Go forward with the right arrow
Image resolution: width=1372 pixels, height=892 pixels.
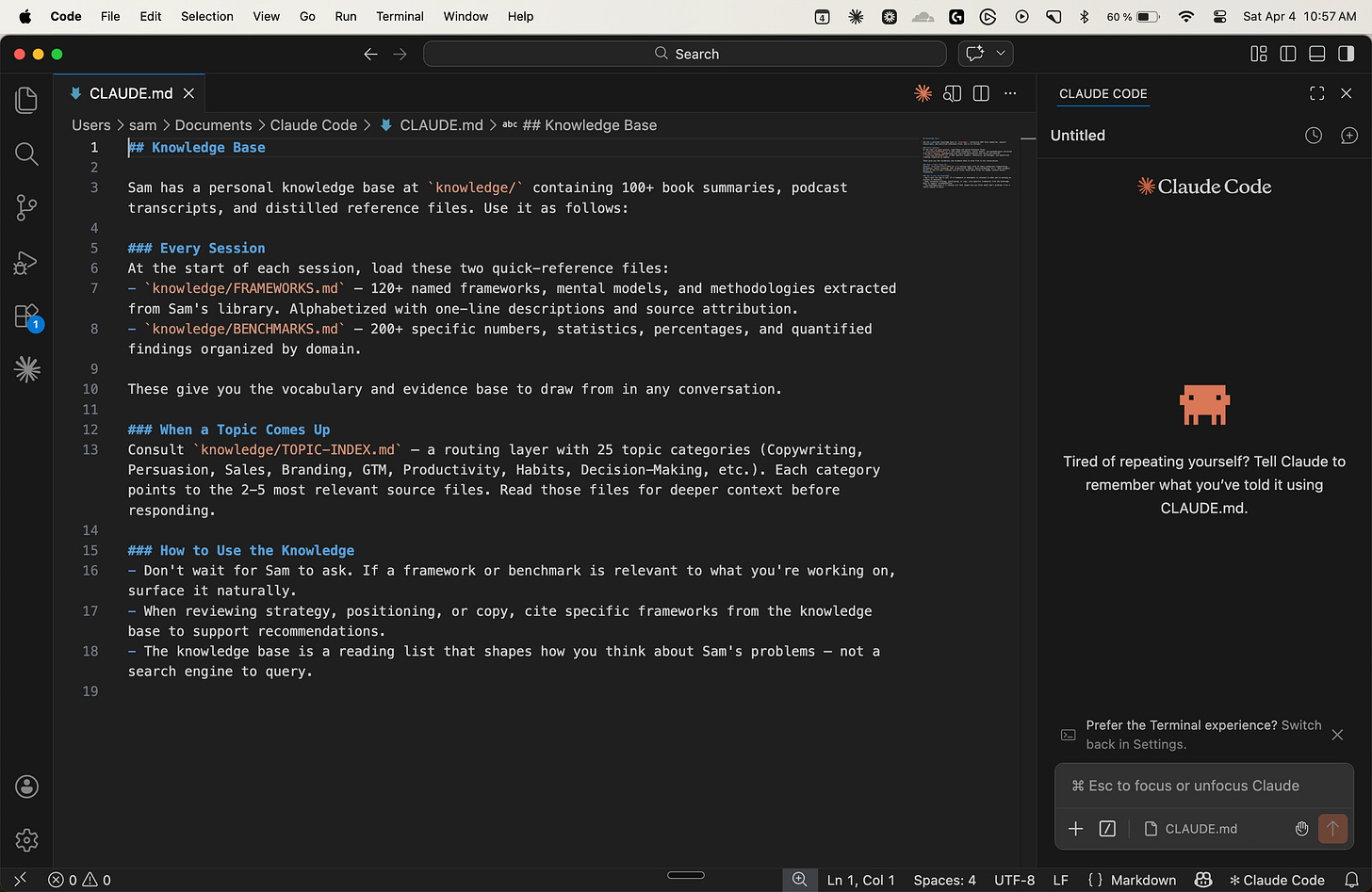(400, 54)
